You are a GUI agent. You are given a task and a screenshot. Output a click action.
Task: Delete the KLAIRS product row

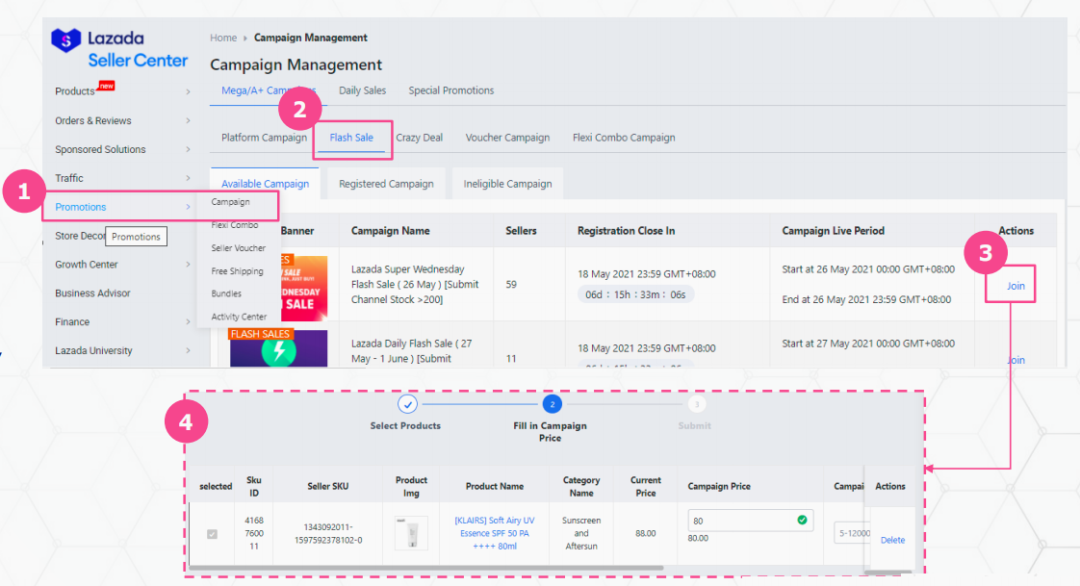(893, 540)
